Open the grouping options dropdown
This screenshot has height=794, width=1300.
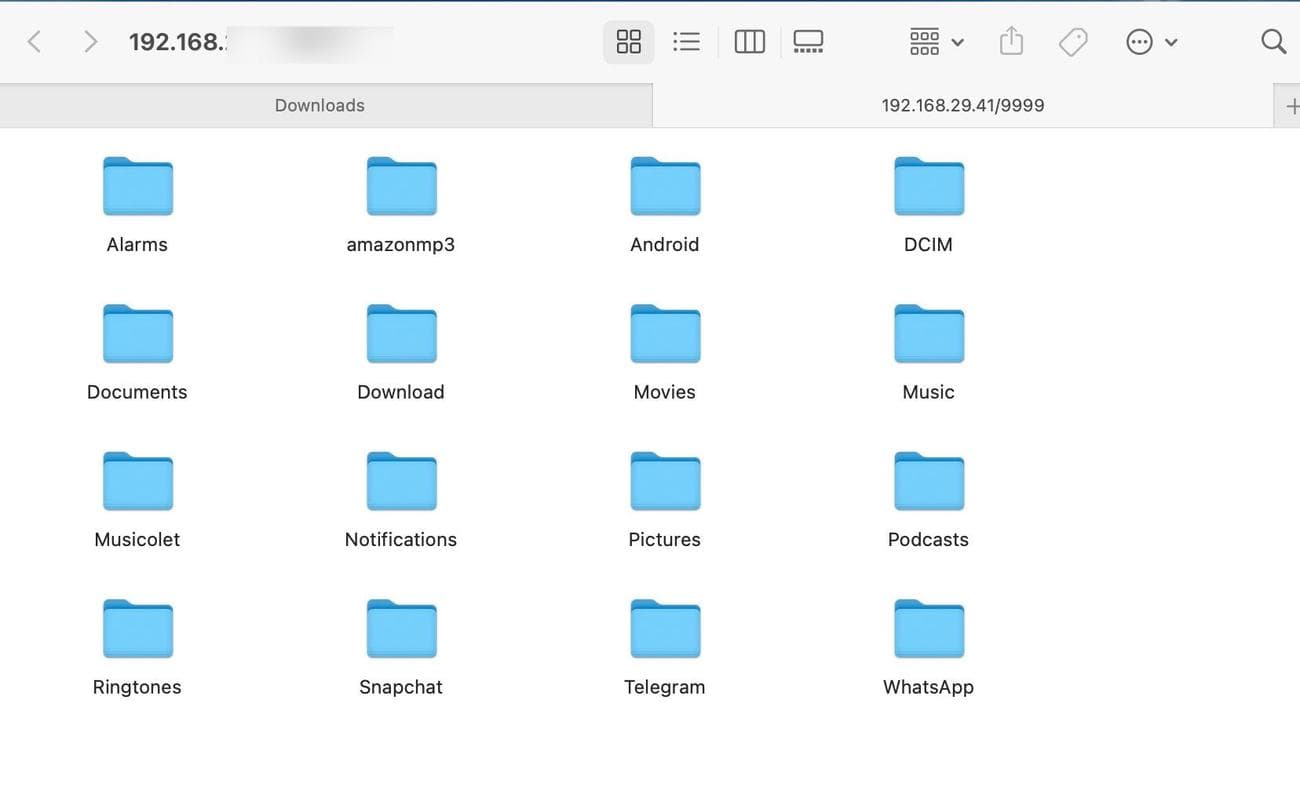pyautogui.click(x=933, y=41)
